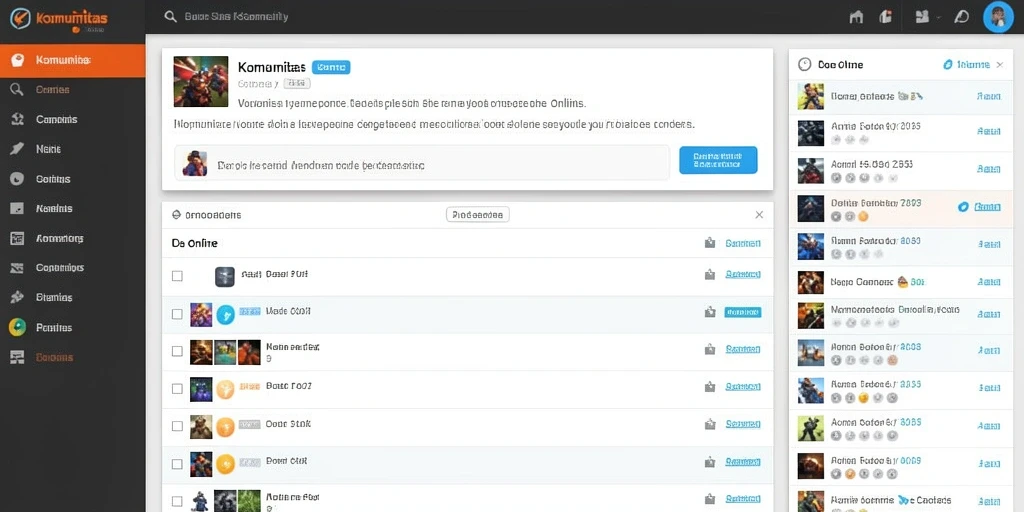
Task: Click the Komunitas logo in the top-left corner
Action: point(57,19)
